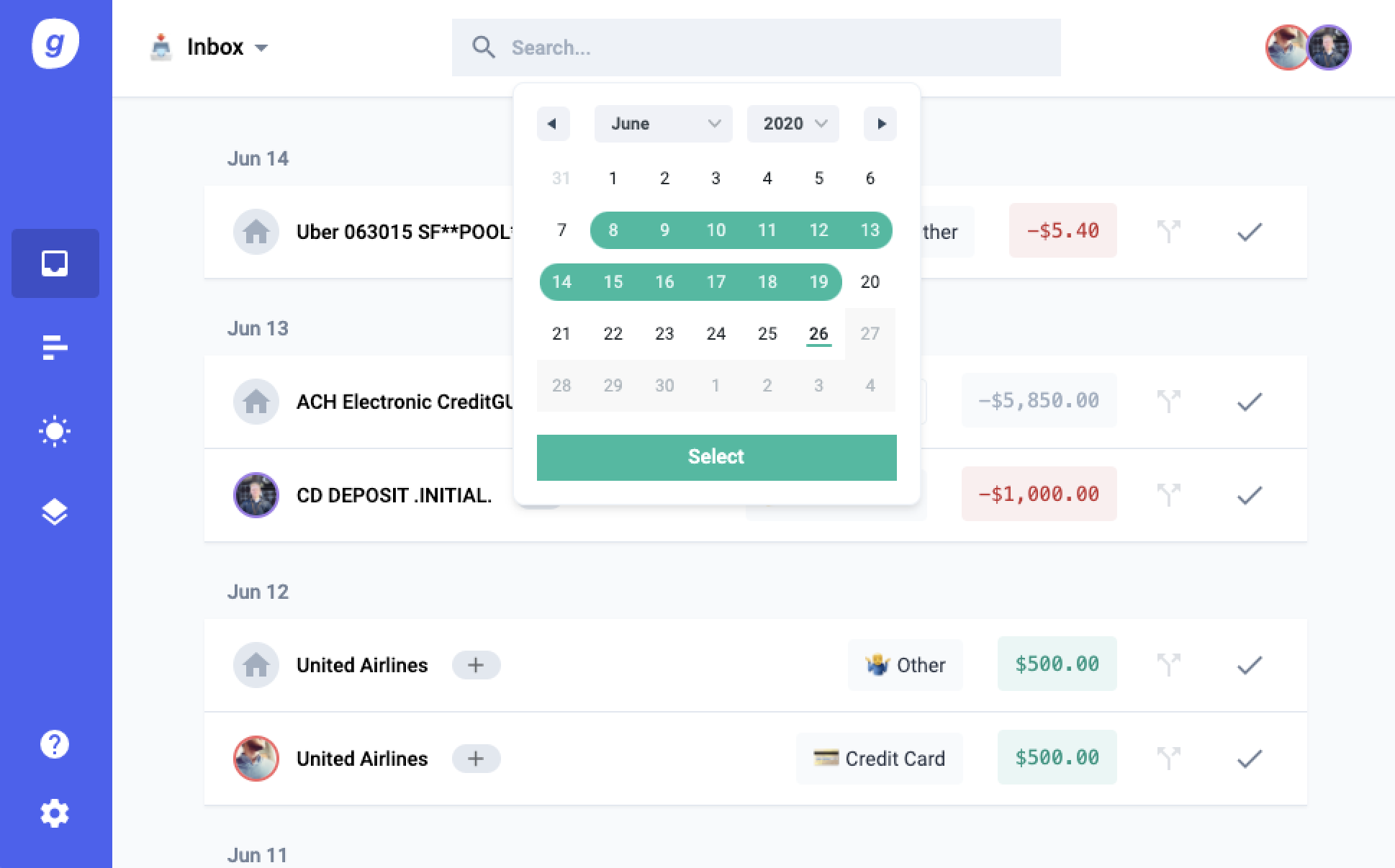Image resolution: width=1395 pixels, height=868 pixels.
Task: Click the split icon on Uber transaction
Action: point(1168,231)
